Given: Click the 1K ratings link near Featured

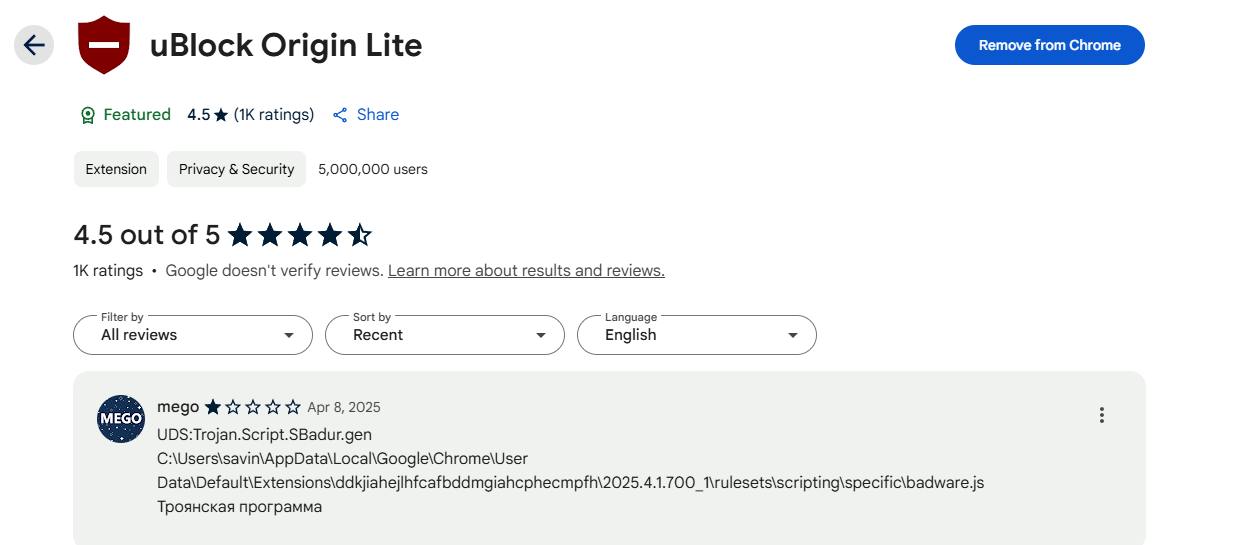Looking at the screenshot, I should (274, 115).
